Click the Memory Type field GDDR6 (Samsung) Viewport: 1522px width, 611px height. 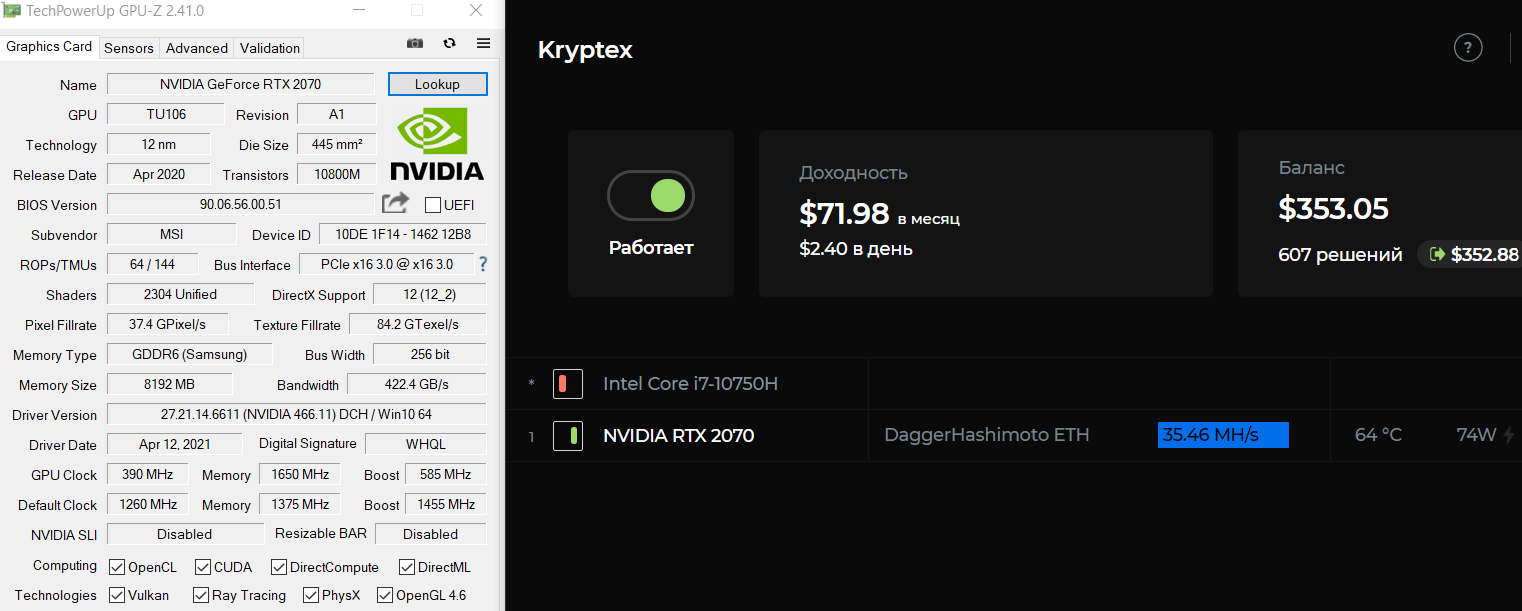click(188, 354)
